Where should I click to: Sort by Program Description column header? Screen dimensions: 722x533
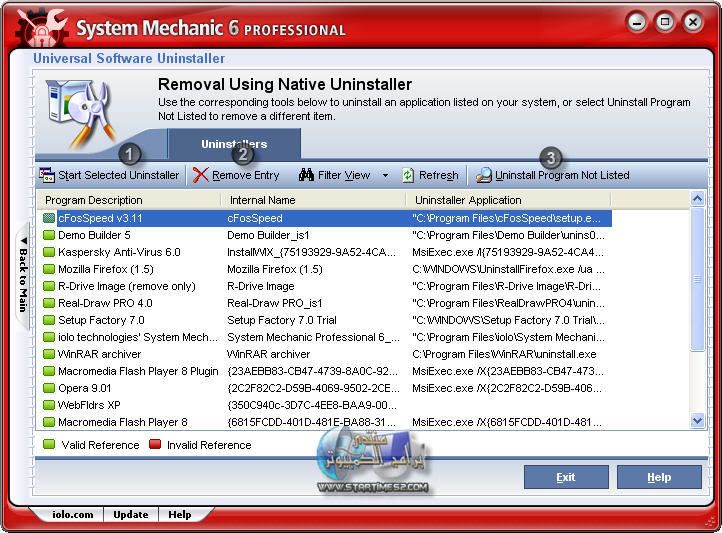click(129, 200)
